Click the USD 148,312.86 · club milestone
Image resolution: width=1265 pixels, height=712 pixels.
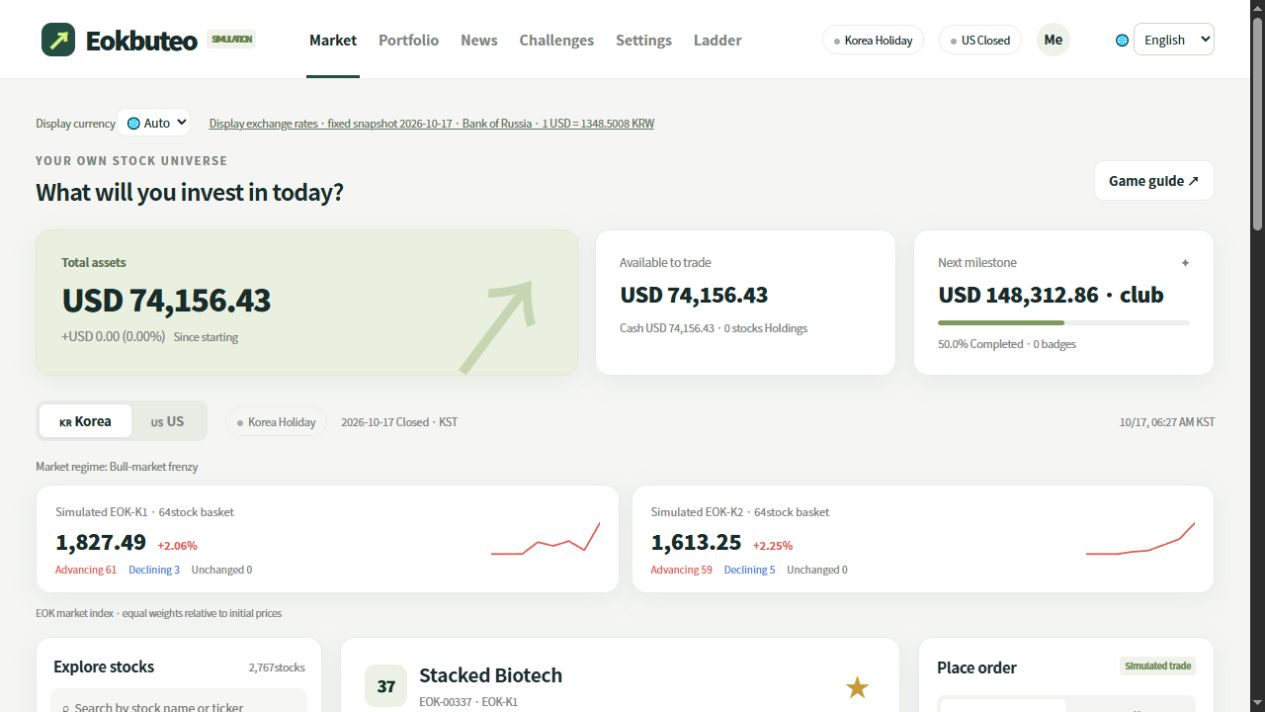[1051, 295]
